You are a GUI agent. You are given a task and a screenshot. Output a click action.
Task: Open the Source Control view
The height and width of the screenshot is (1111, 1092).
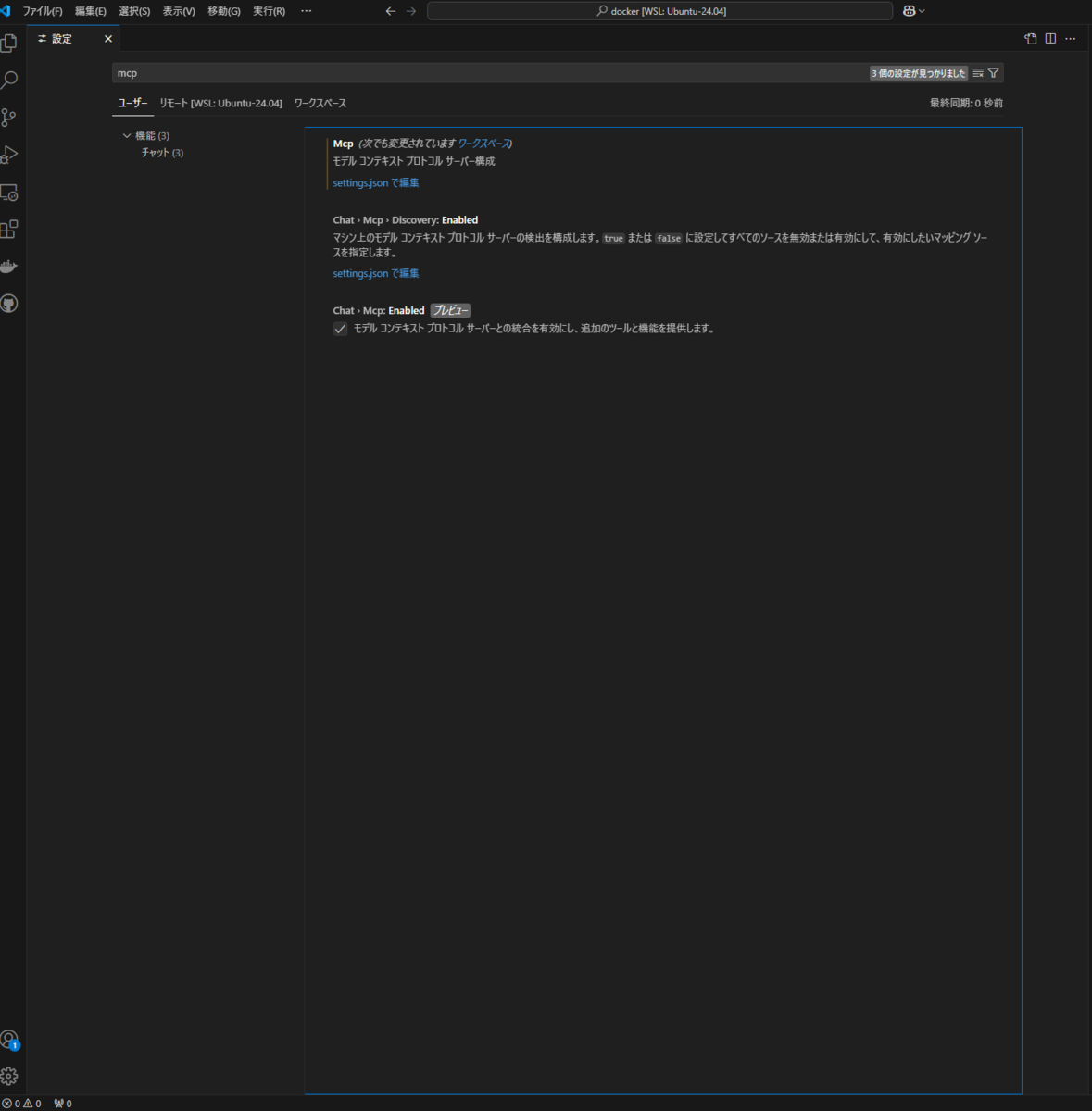point(10,118)
